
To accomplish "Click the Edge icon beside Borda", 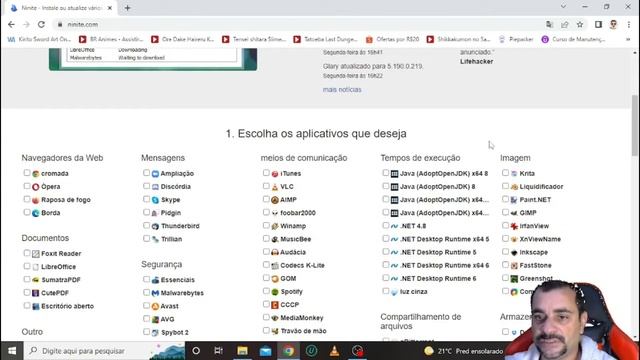I will tap(36, 213).
